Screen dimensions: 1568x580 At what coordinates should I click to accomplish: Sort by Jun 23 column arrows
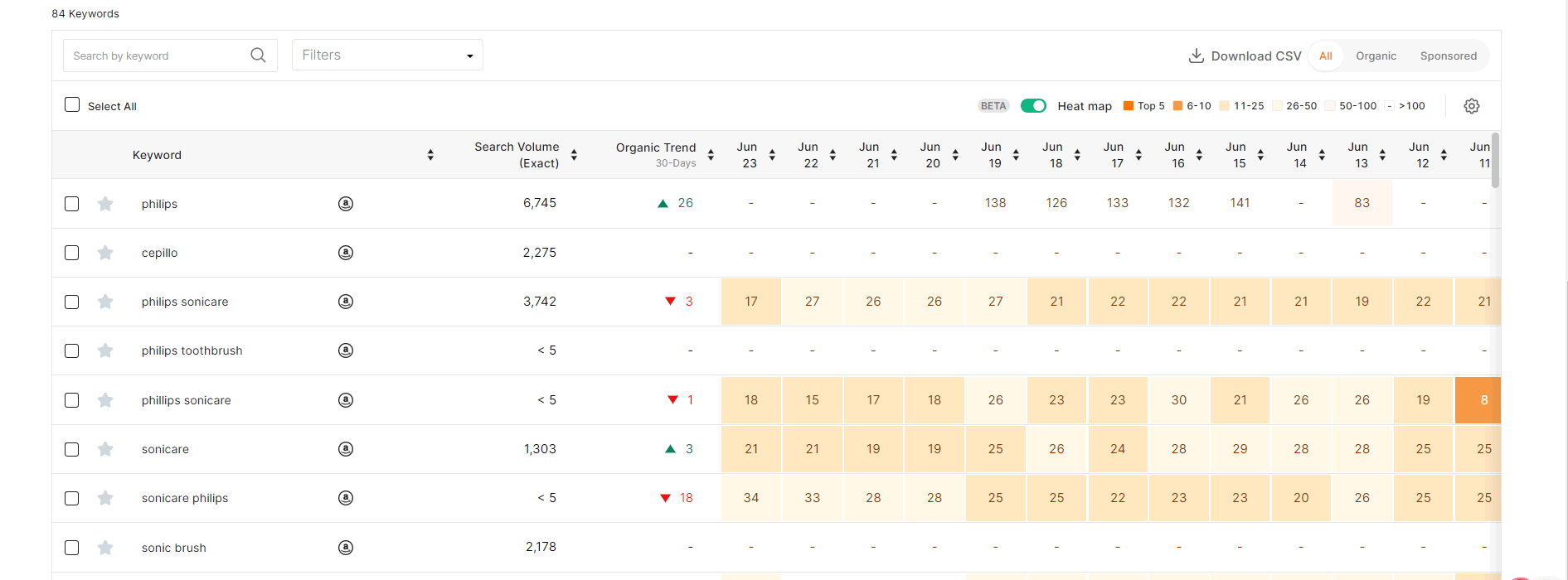[772, 155]
